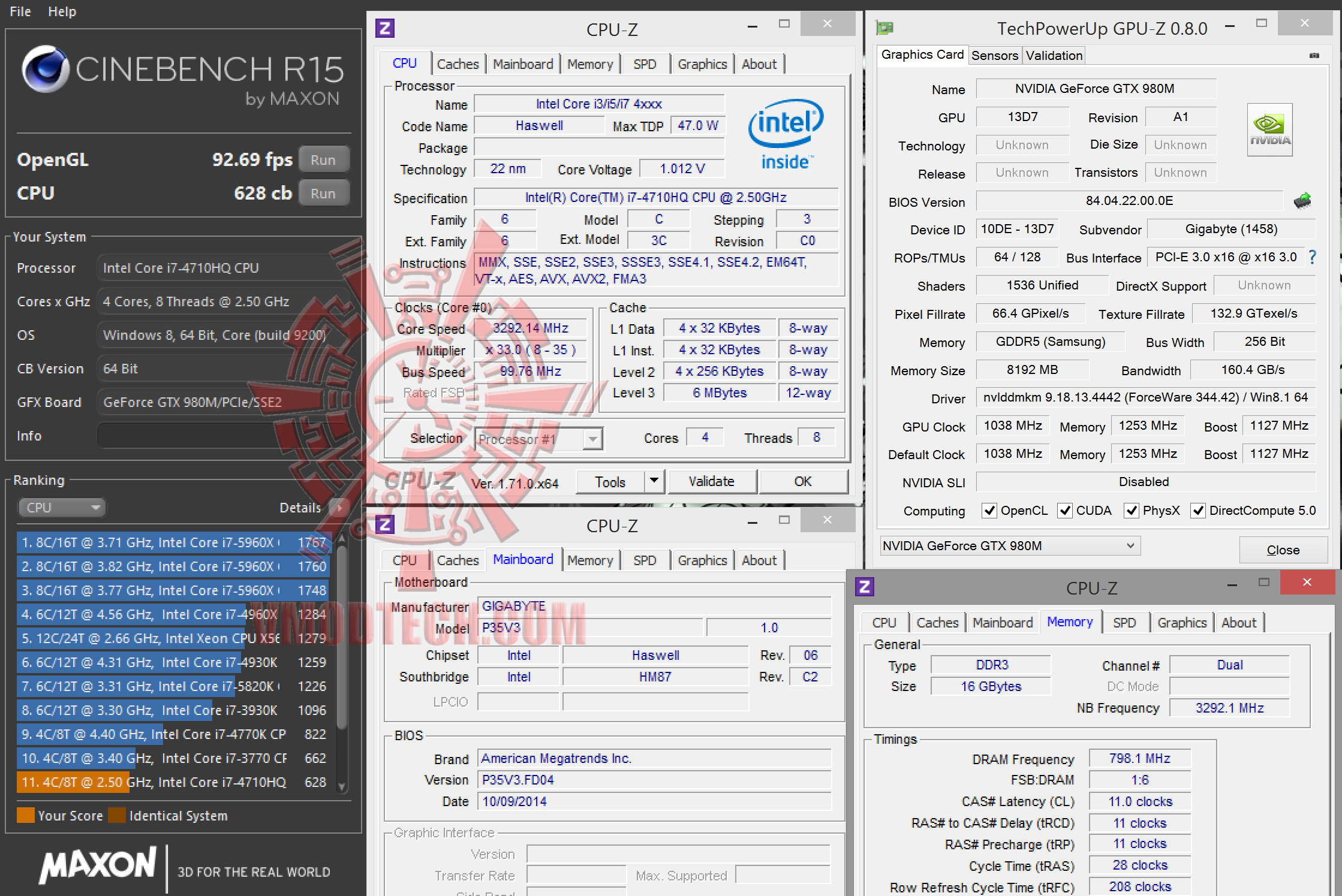Click the GPU-Z title bar icon
1342x896 pixels.
pos(884,28)
